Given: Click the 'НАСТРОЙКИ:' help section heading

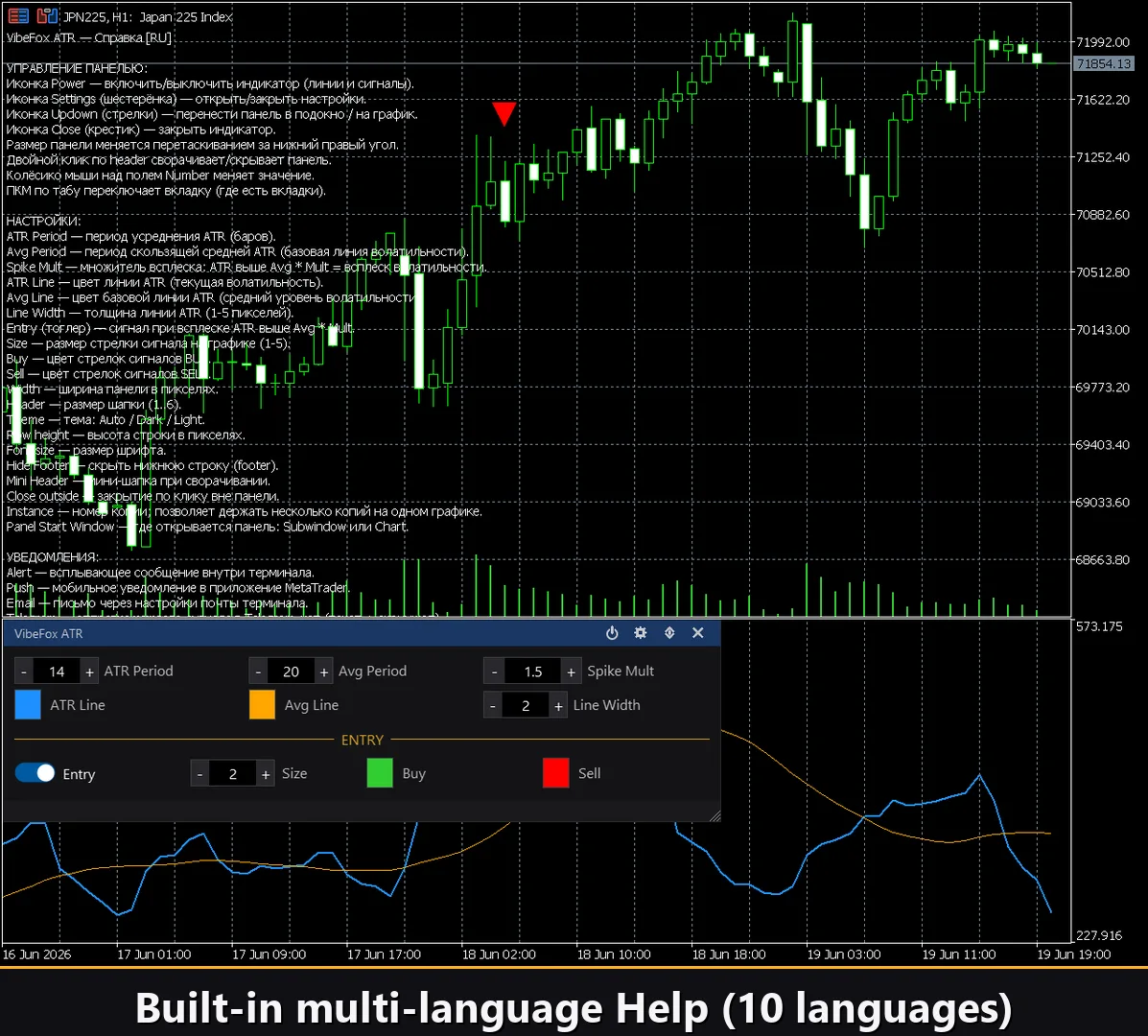Looking at the screenshot, I should click(x=43, y=222).
